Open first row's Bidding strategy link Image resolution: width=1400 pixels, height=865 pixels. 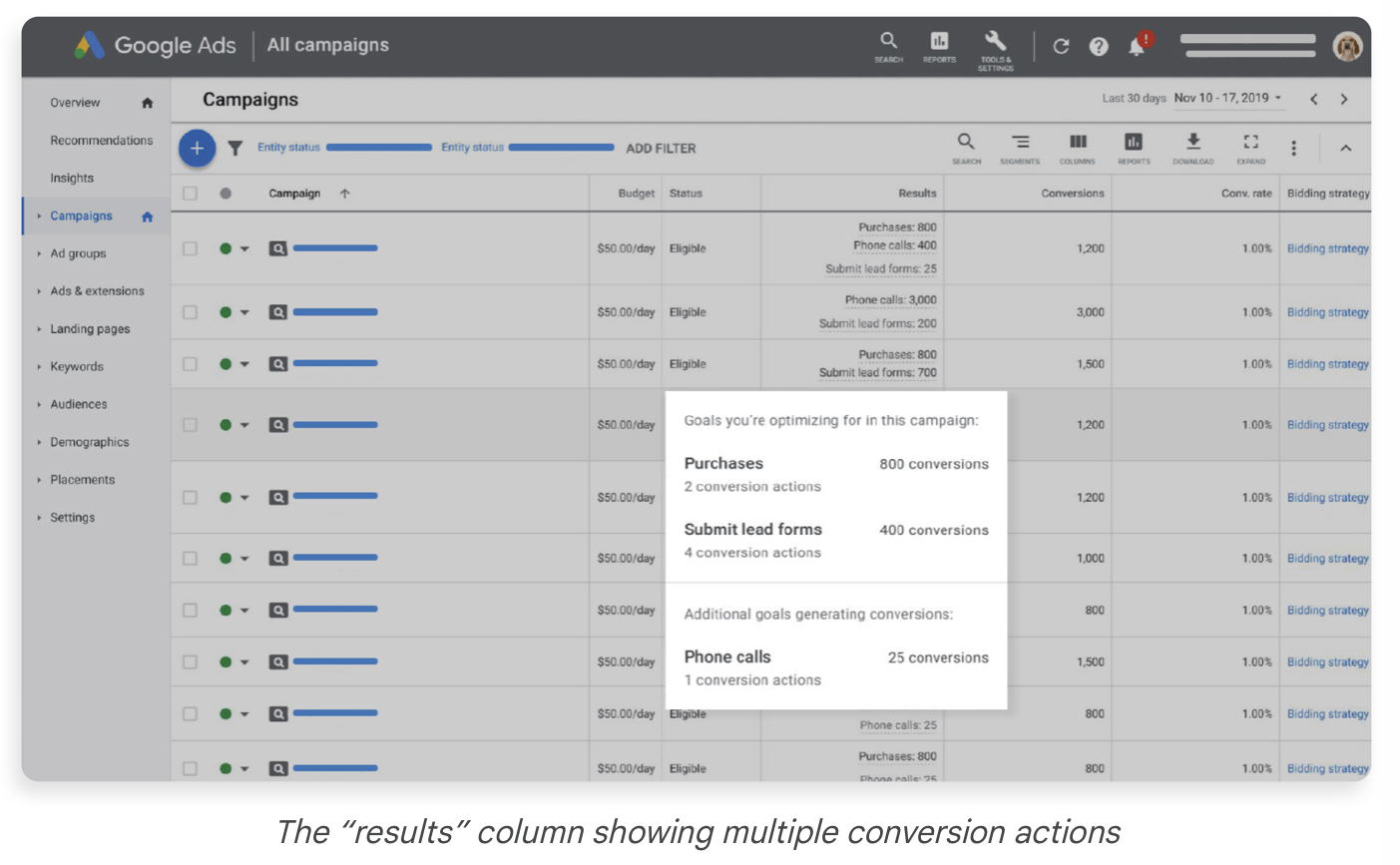1327,248
